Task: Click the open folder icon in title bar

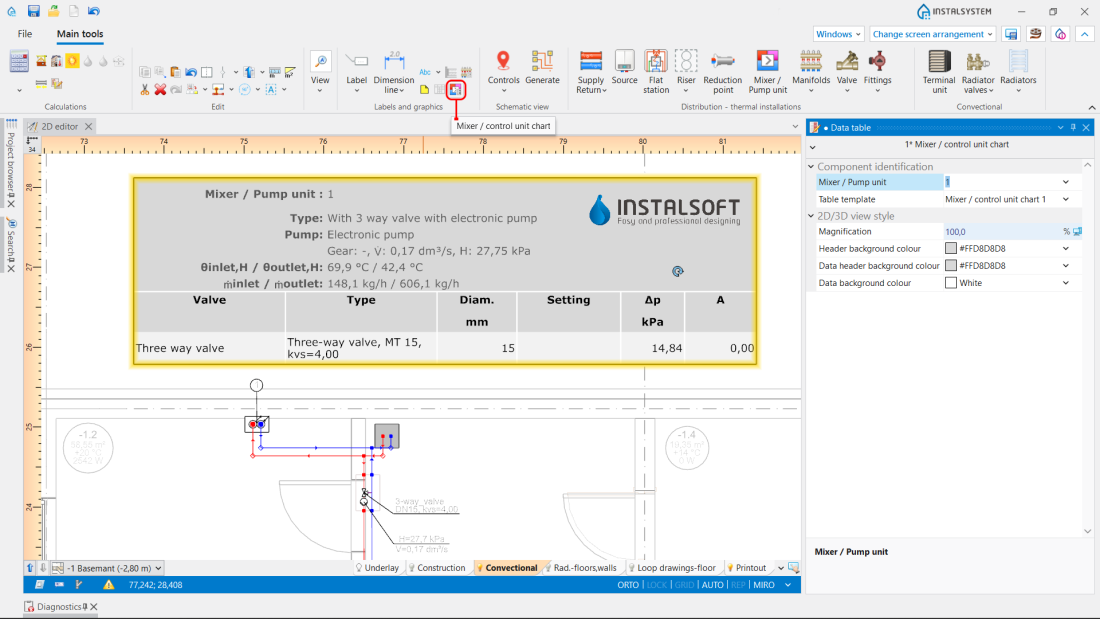Action: click(x=53, y=11)
